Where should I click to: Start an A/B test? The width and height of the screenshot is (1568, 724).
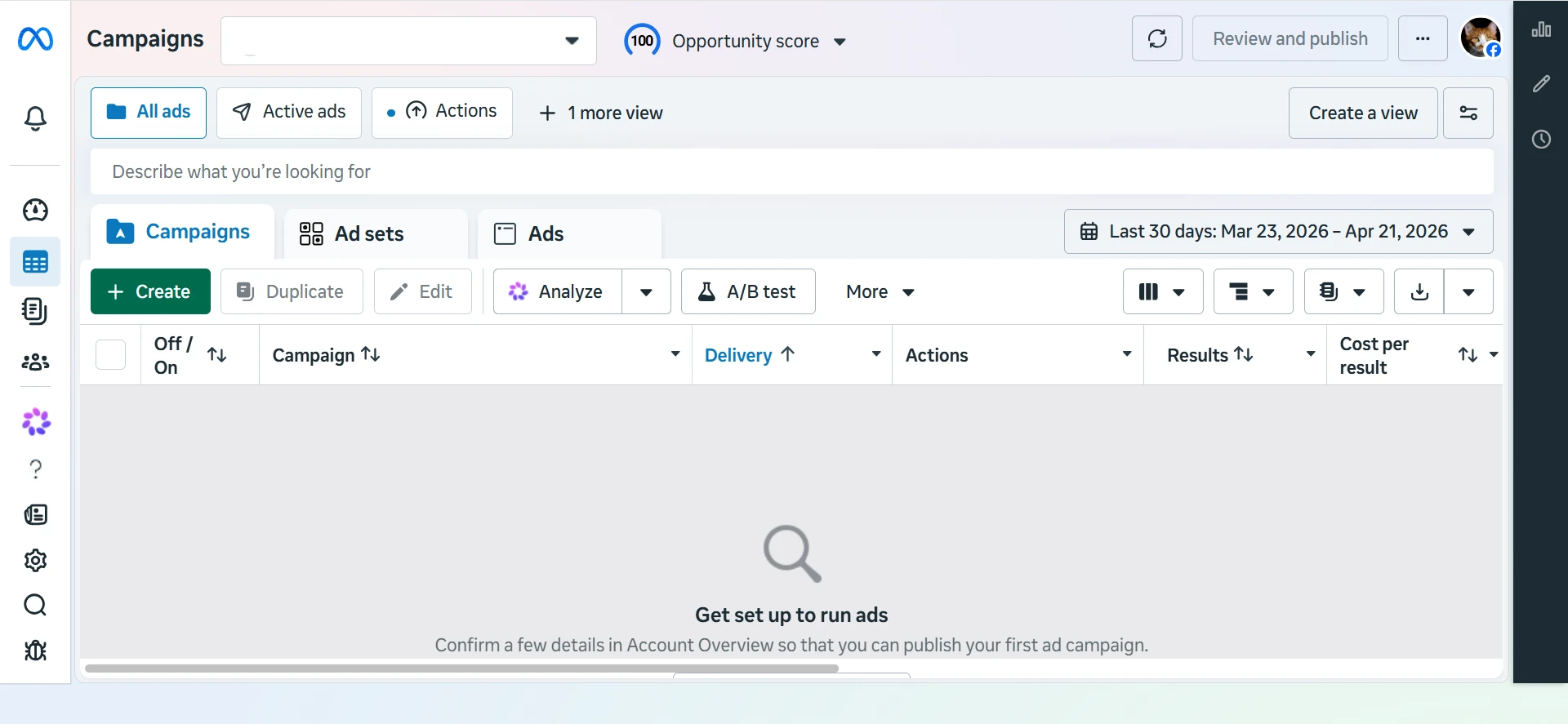(x=748, y=291)
